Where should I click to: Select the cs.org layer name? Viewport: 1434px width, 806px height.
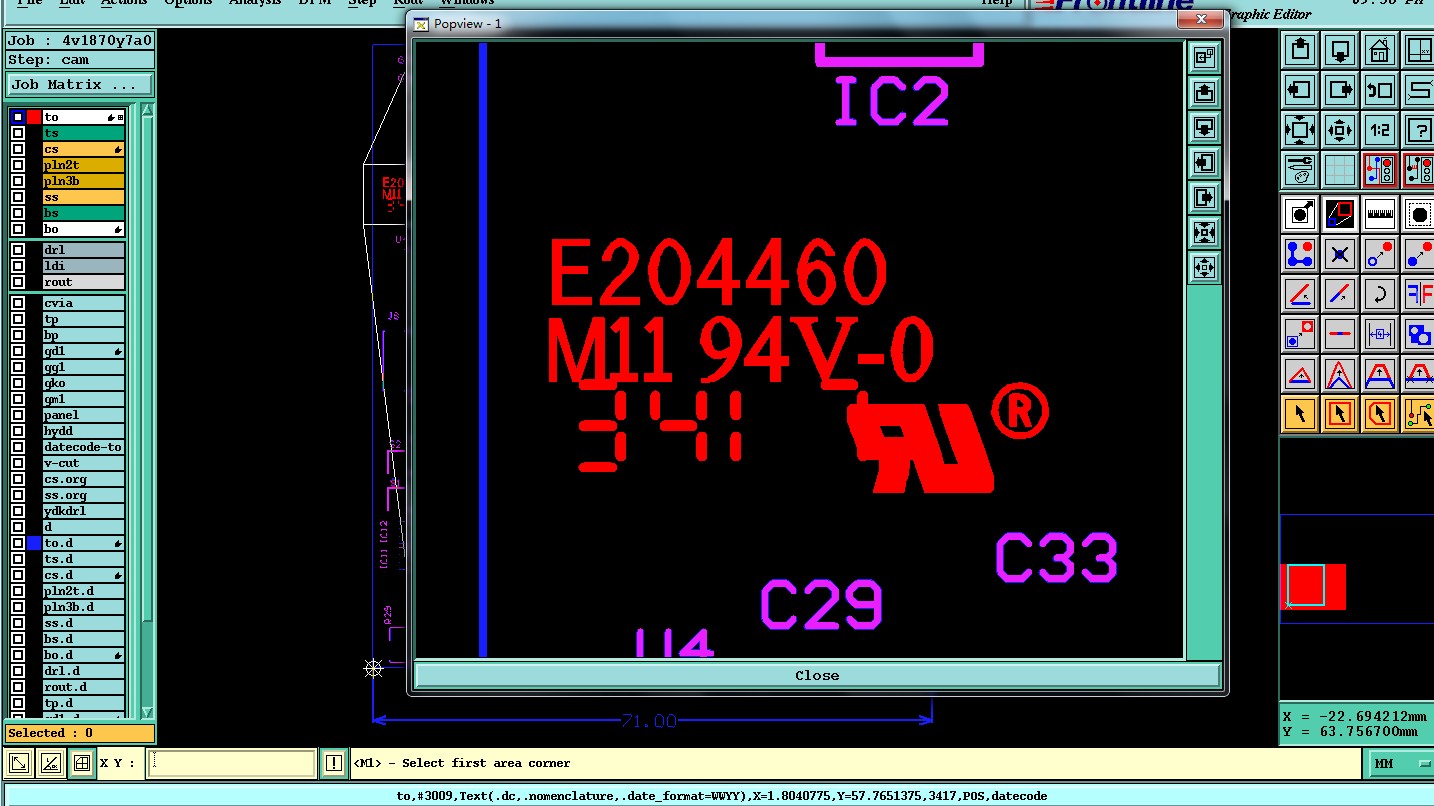pyautogui.click(x=84, y=479)
